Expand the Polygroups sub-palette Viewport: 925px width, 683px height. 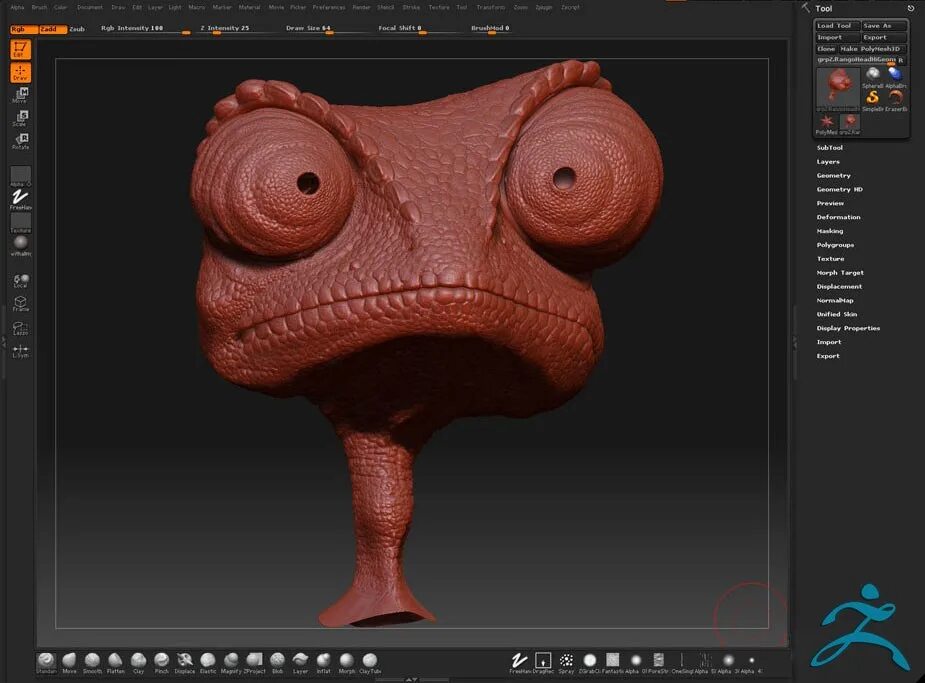(835, 245)
